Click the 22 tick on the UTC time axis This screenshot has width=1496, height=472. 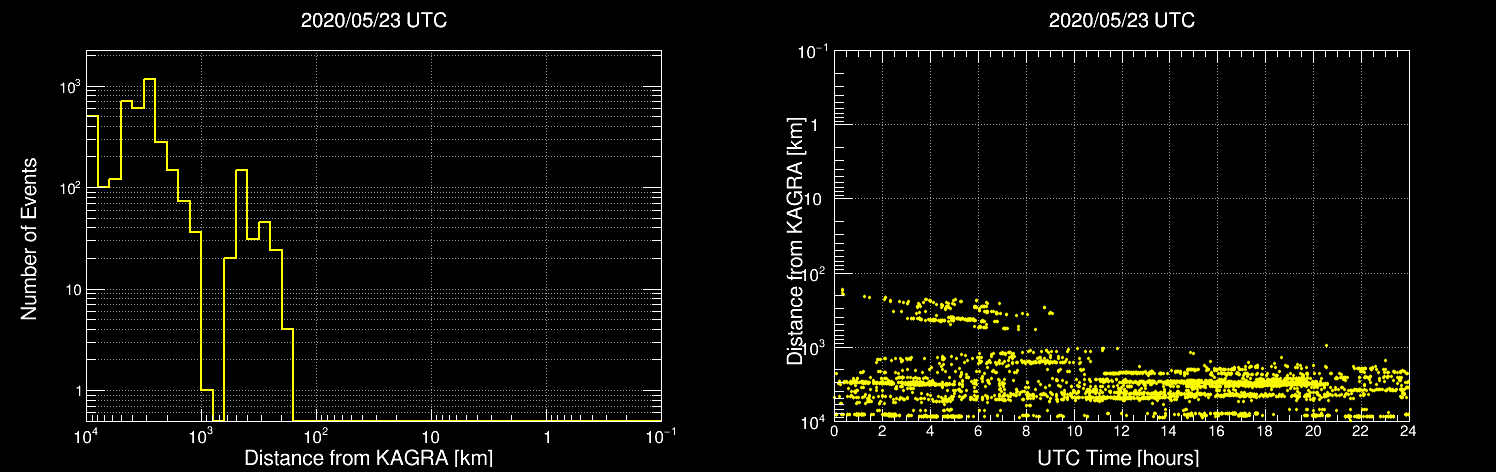[x=1360, y=433]
